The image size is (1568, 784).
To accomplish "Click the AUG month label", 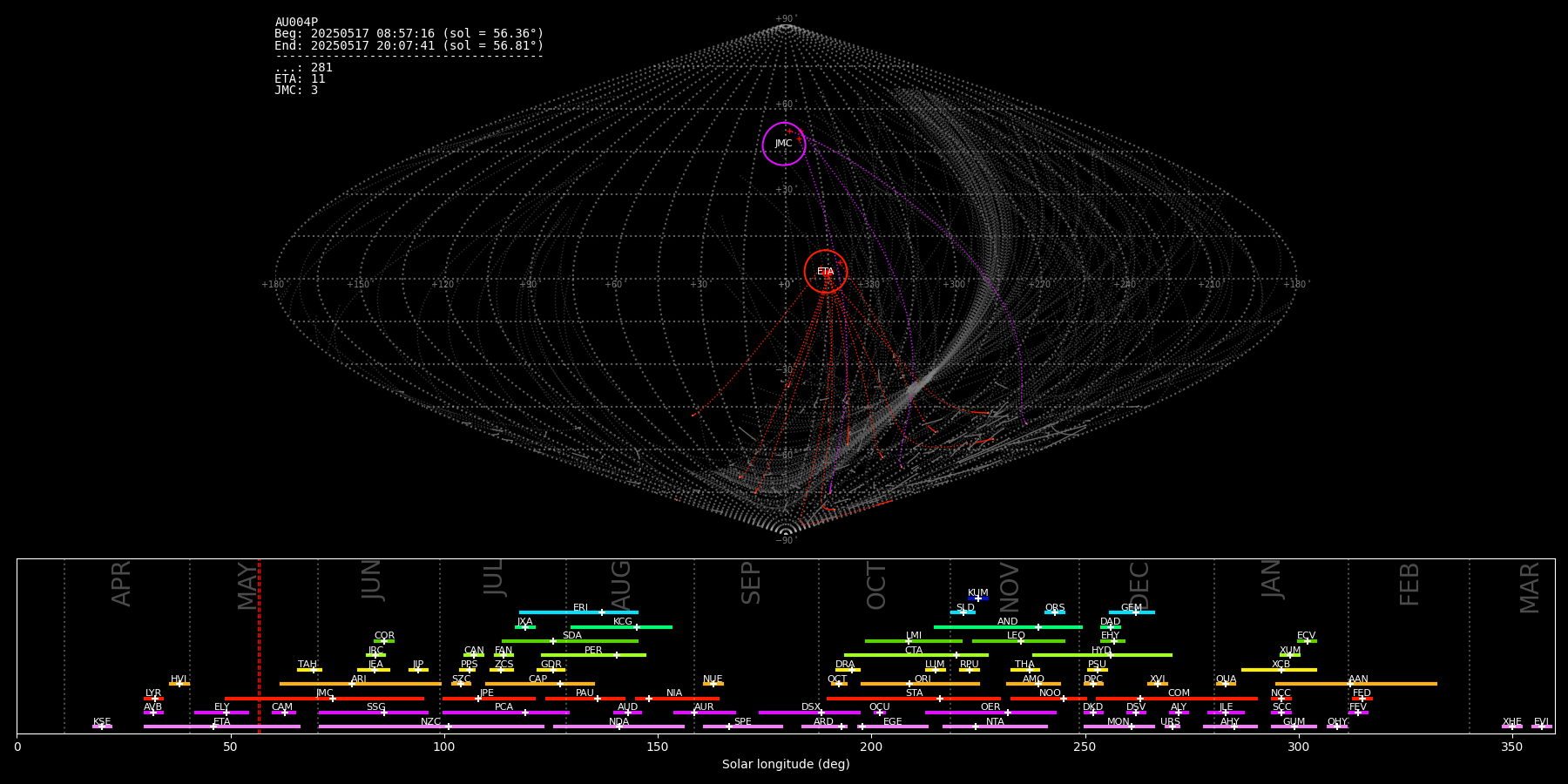I will pos(620,584).
